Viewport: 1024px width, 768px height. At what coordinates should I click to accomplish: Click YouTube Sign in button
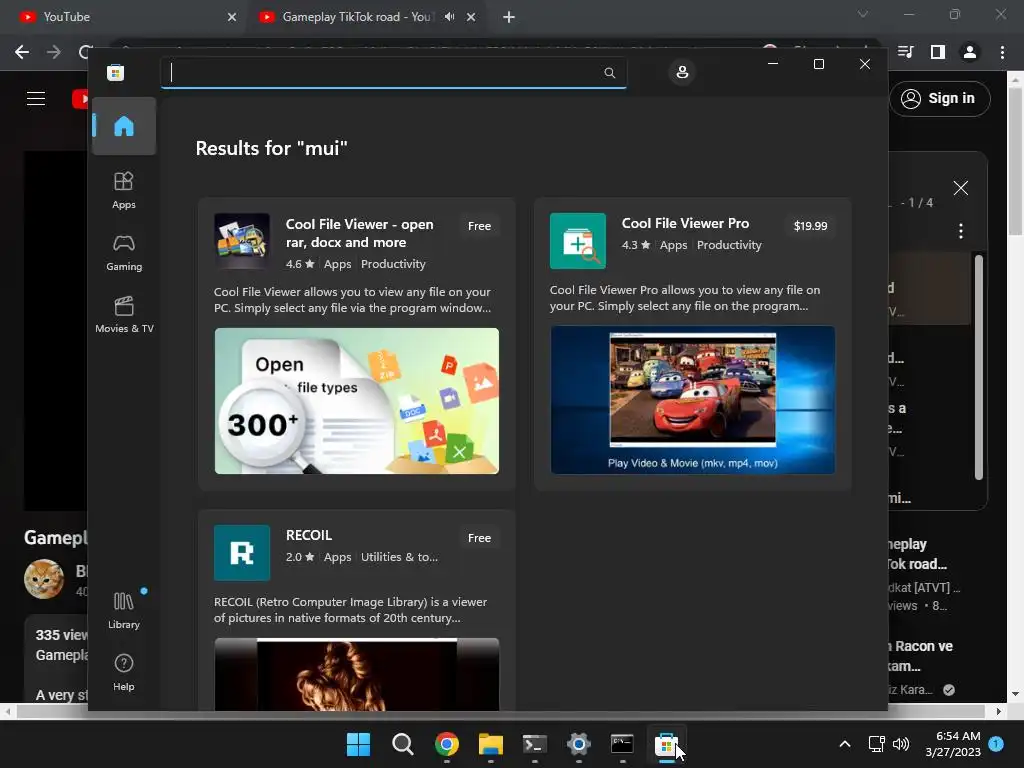coord(940,99)
